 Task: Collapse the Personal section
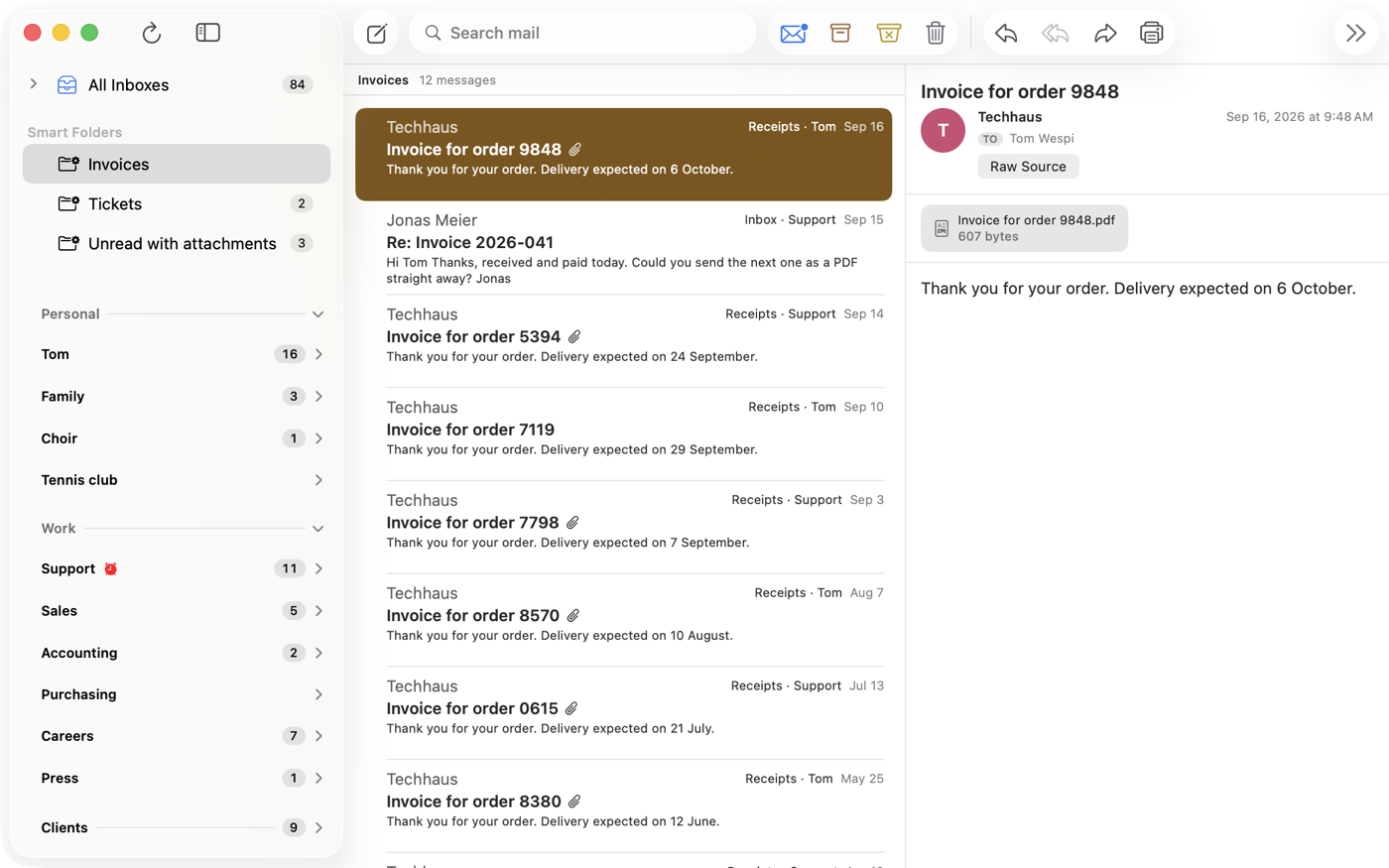click(317, 314)
